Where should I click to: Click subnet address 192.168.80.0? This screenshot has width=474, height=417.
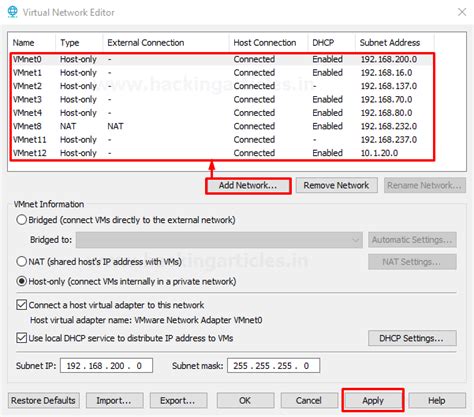tap(387, 113)
